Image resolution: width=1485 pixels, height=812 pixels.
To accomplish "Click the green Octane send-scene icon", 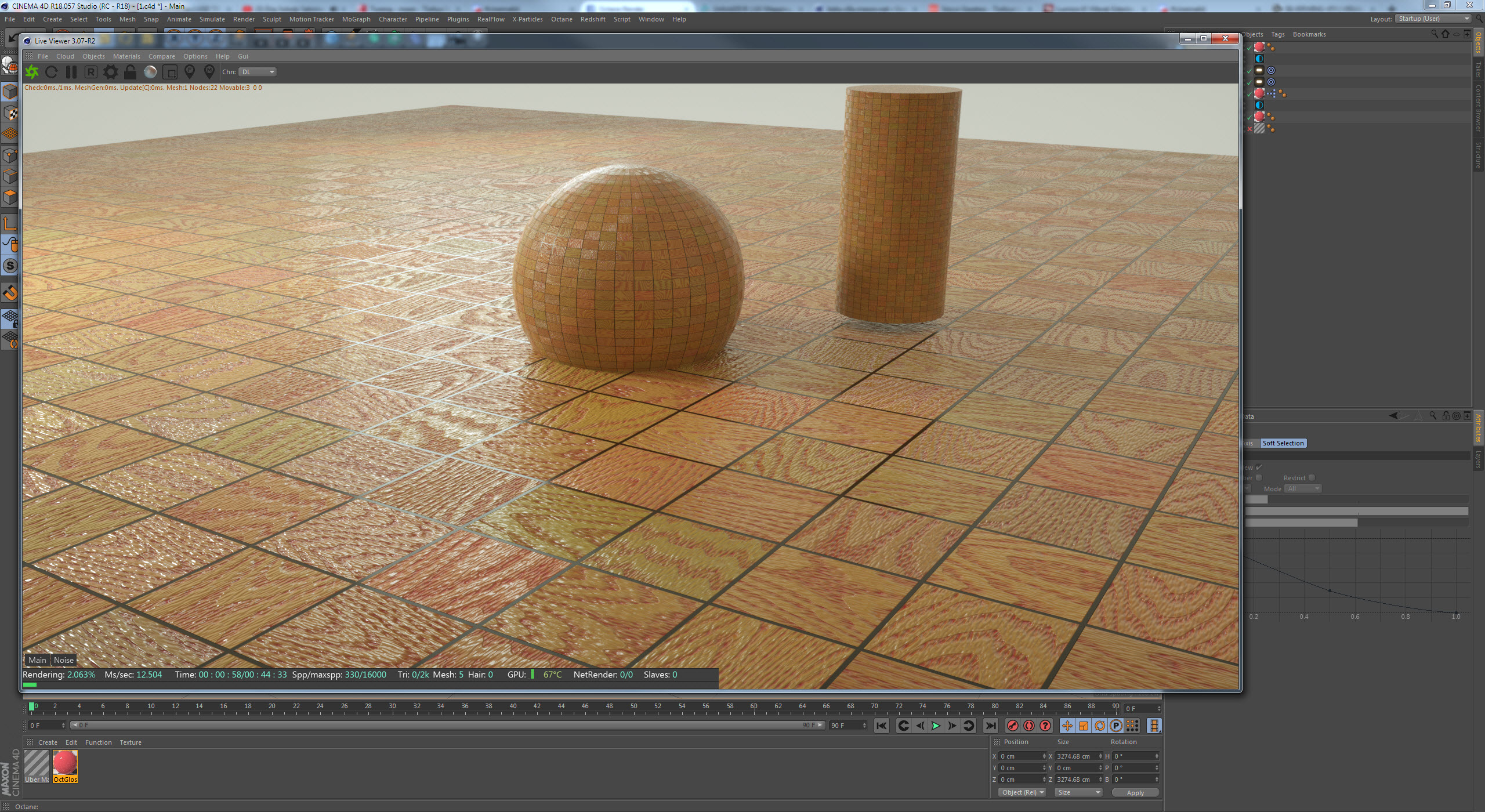I will coord(32,72).
